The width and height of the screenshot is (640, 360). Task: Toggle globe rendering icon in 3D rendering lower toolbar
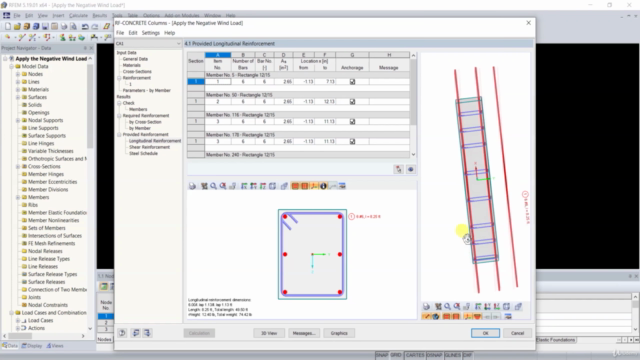(436, 317)
